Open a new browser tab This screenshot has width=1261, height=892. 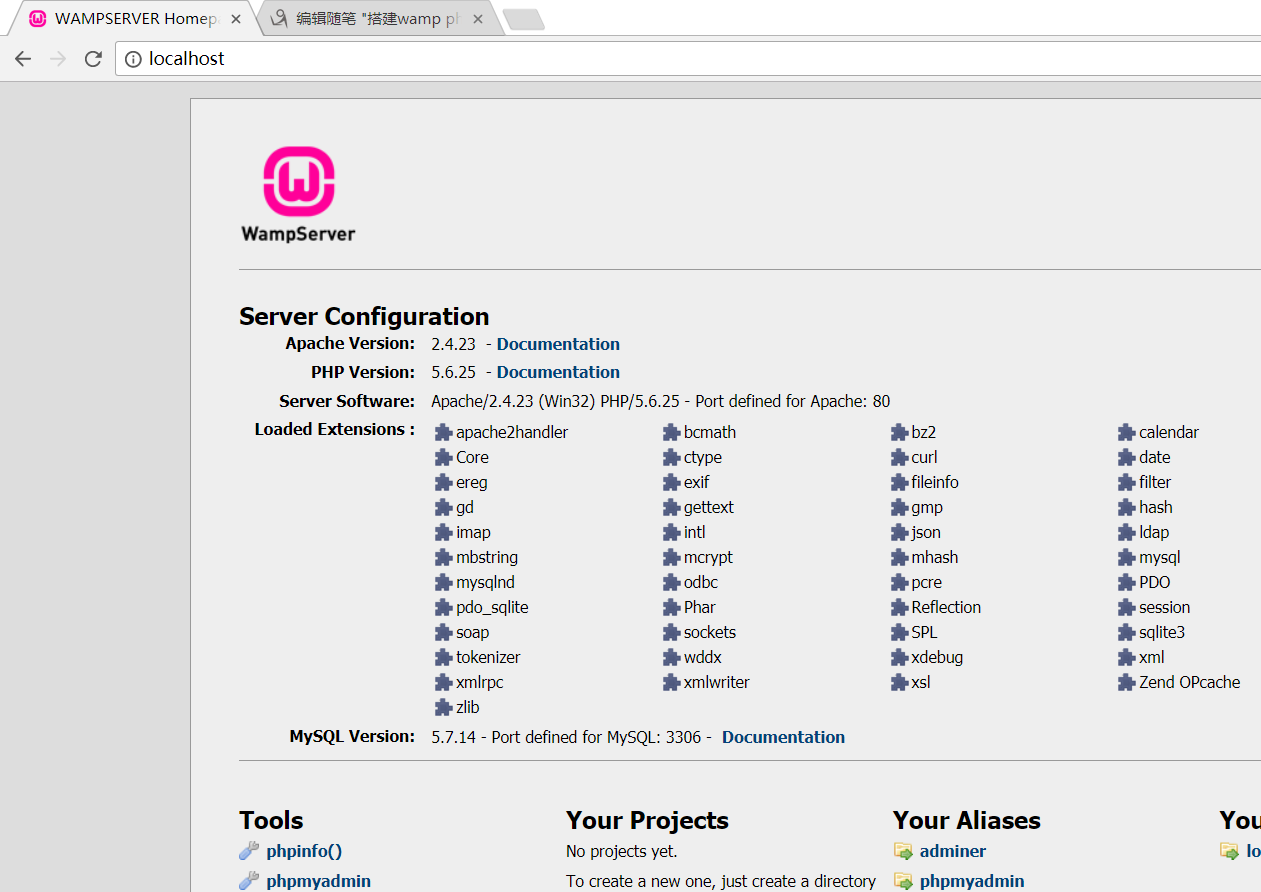click(523, 19)
